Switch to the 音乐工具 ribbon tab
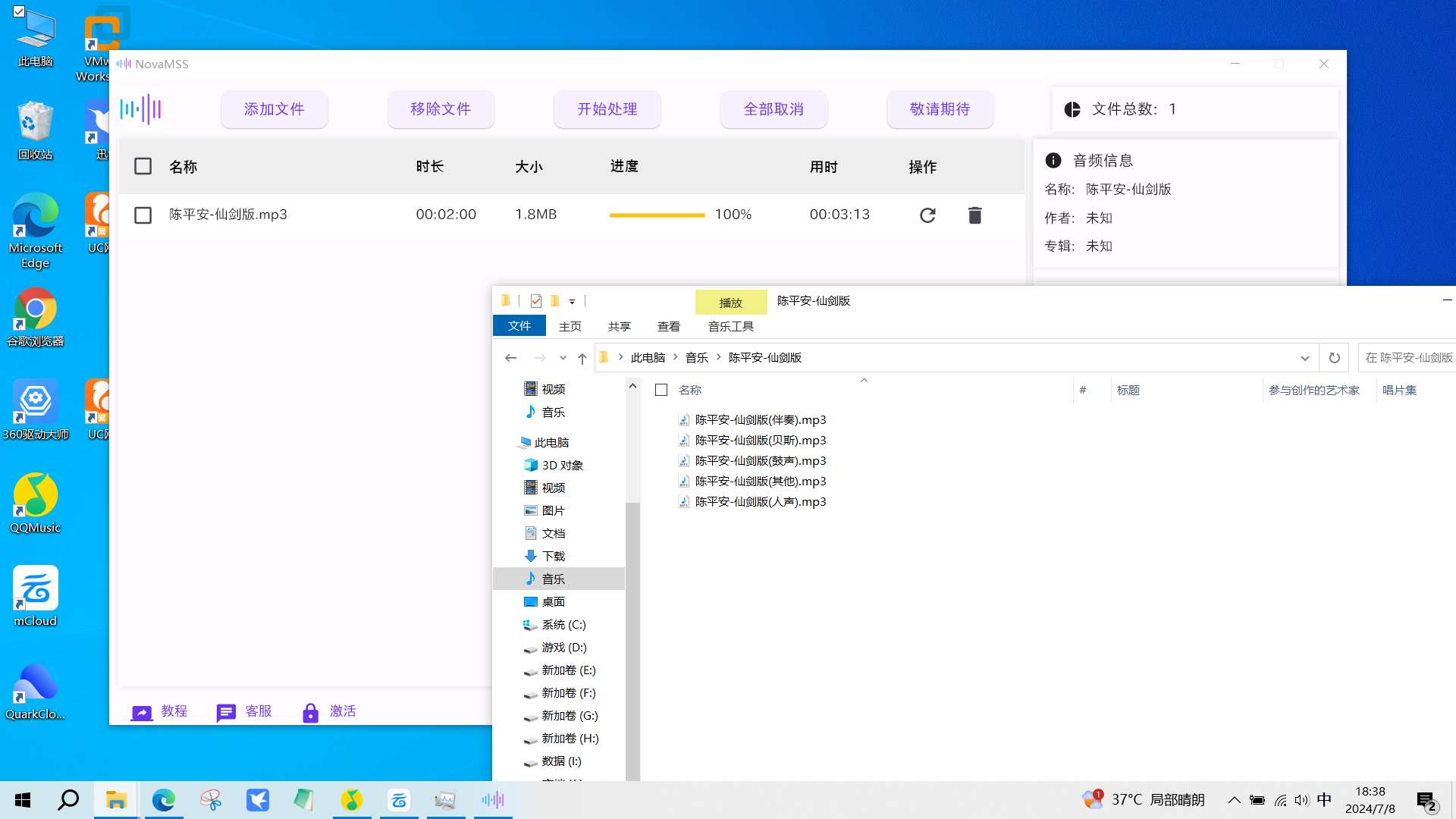This screenshot has width=1456, height=819. (x=730, y=326)
